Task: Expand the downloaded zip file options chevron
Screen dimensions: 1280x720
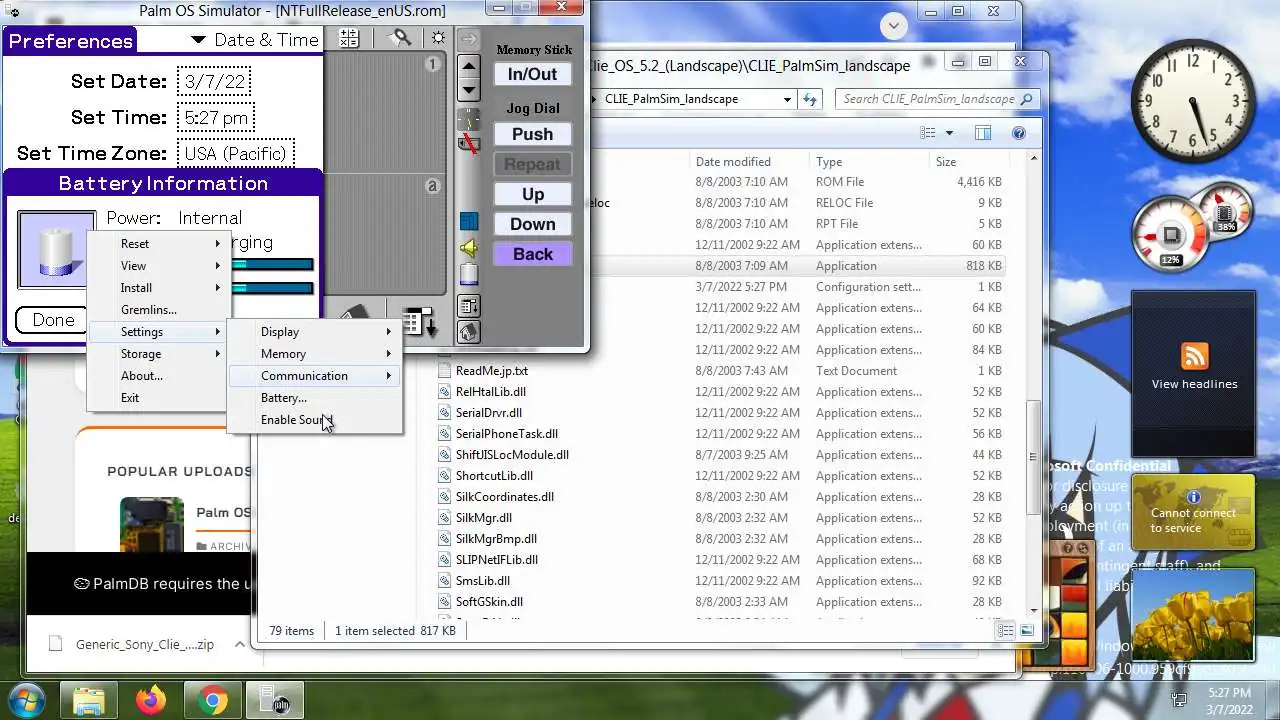Action: pyautogui.click(x=239, y=644)
